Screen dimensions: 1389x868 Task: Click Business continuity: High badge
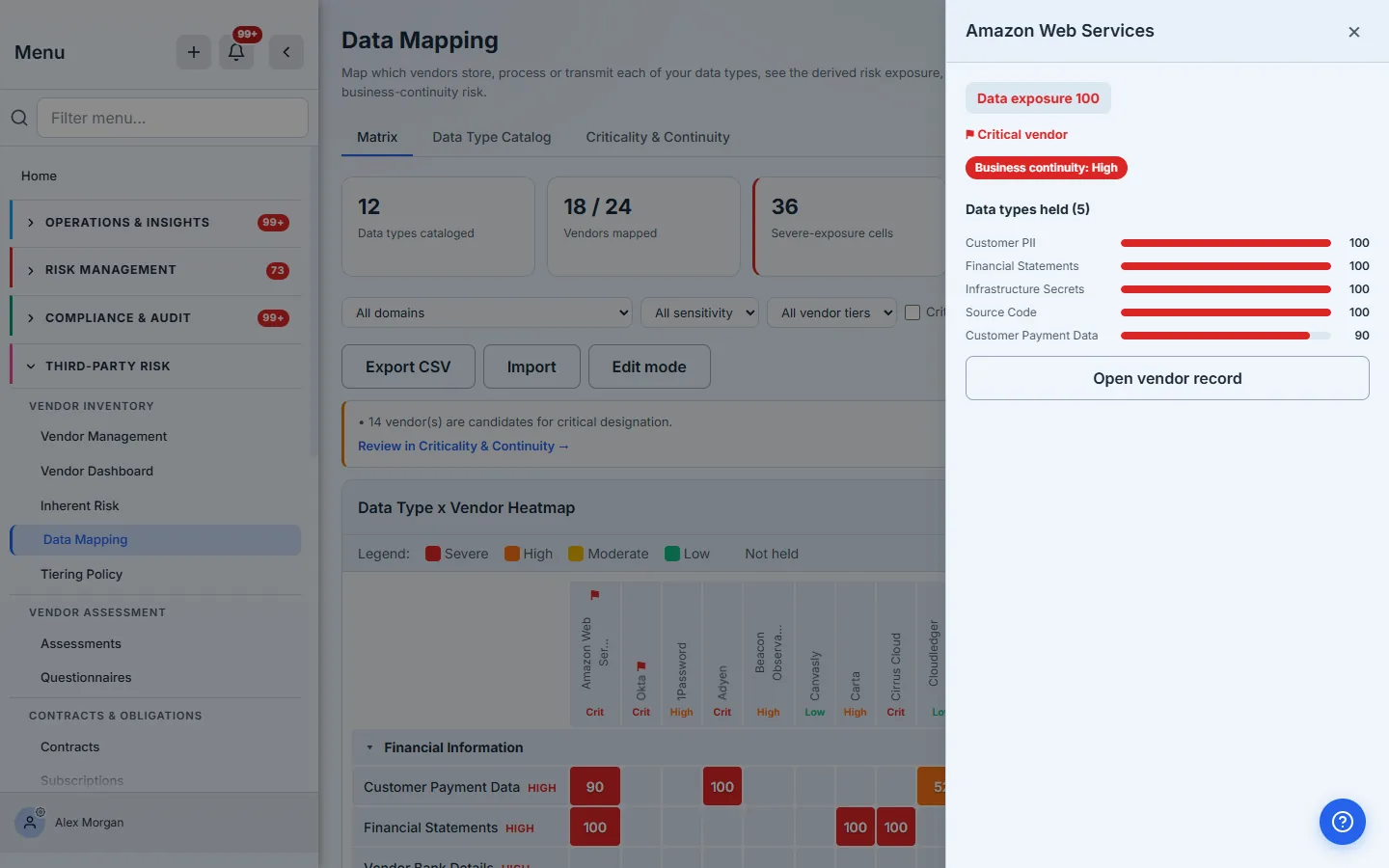(x=1047, y=168)
